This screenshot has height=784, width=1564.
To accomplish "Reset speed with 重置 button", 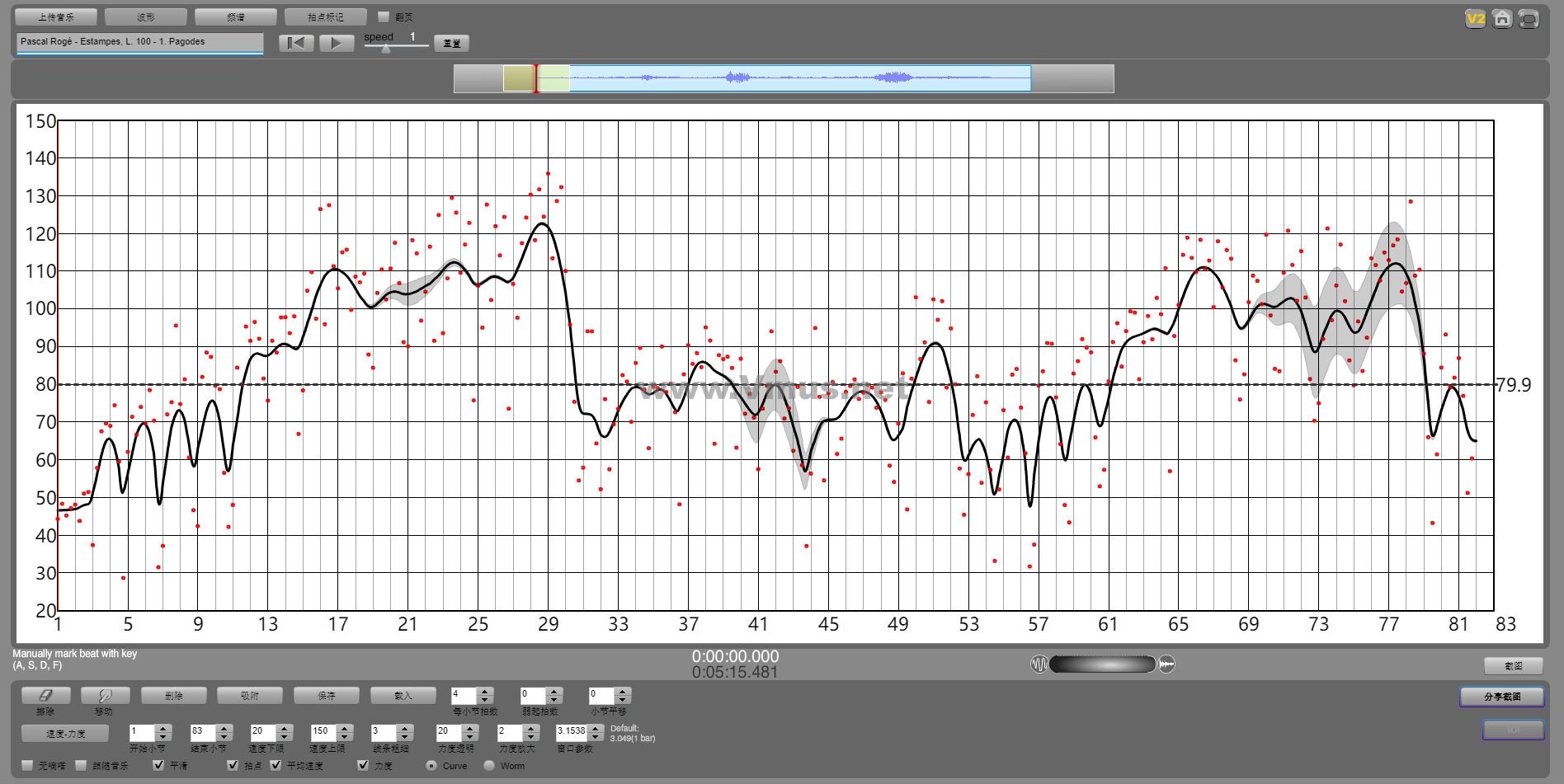I will point(452,43).
